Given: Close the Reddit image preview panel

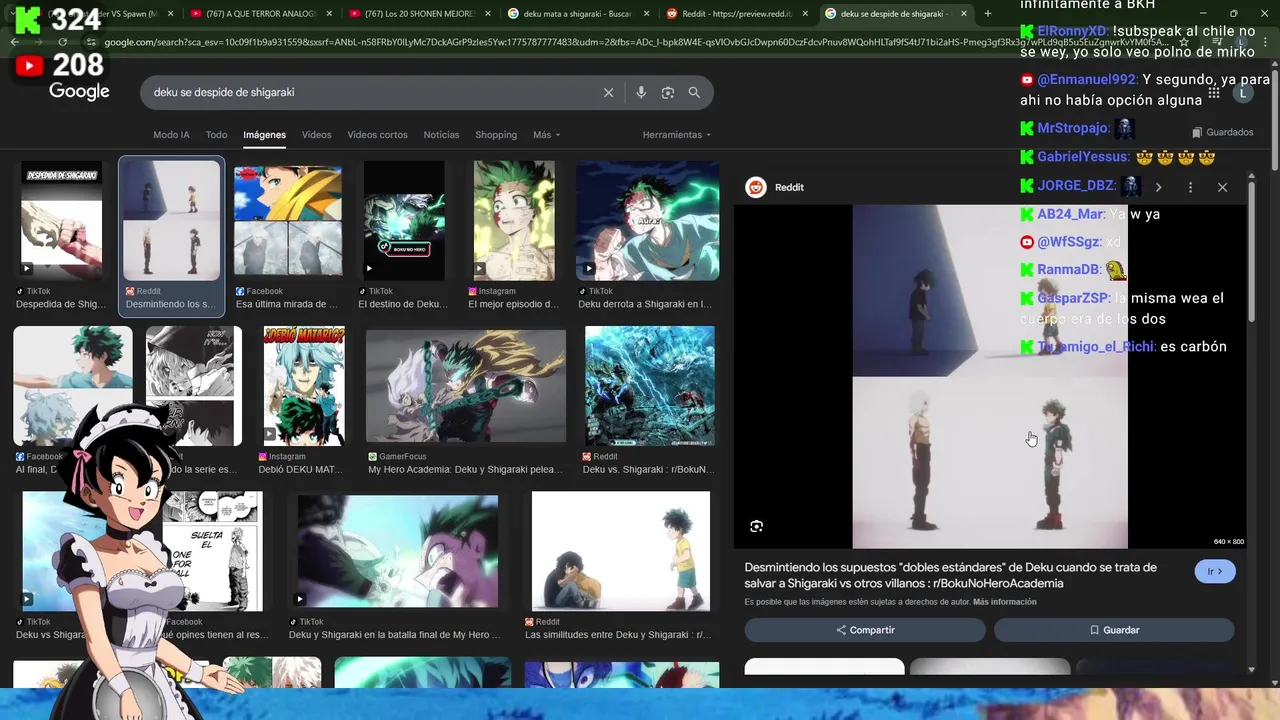Looking at the screenshot, I should (x=1222, y=187).
